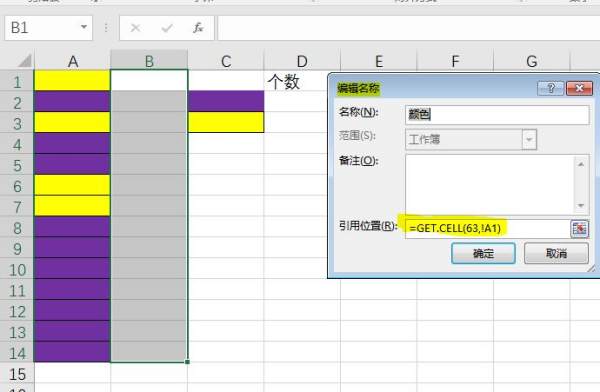Click the Insert Function fx icon
The width and height of the screenshot is (600, 392).
click(x=198, y=28)
